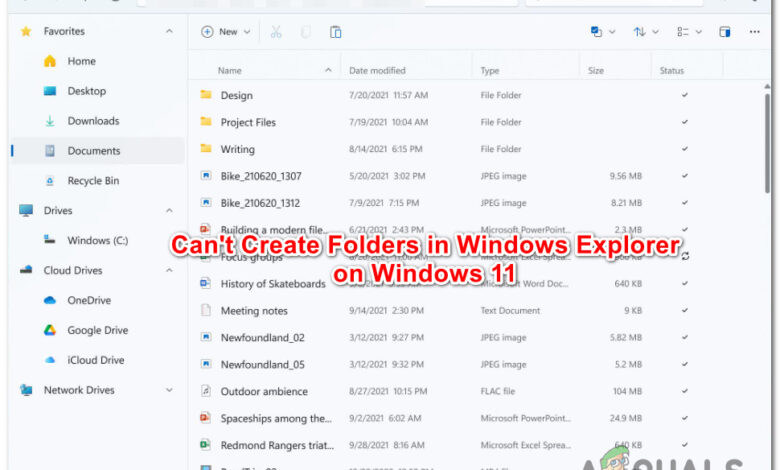This screenshot has width=780, height=470.
Task: Select the History of Skateboards document
Action: [273, 283]
